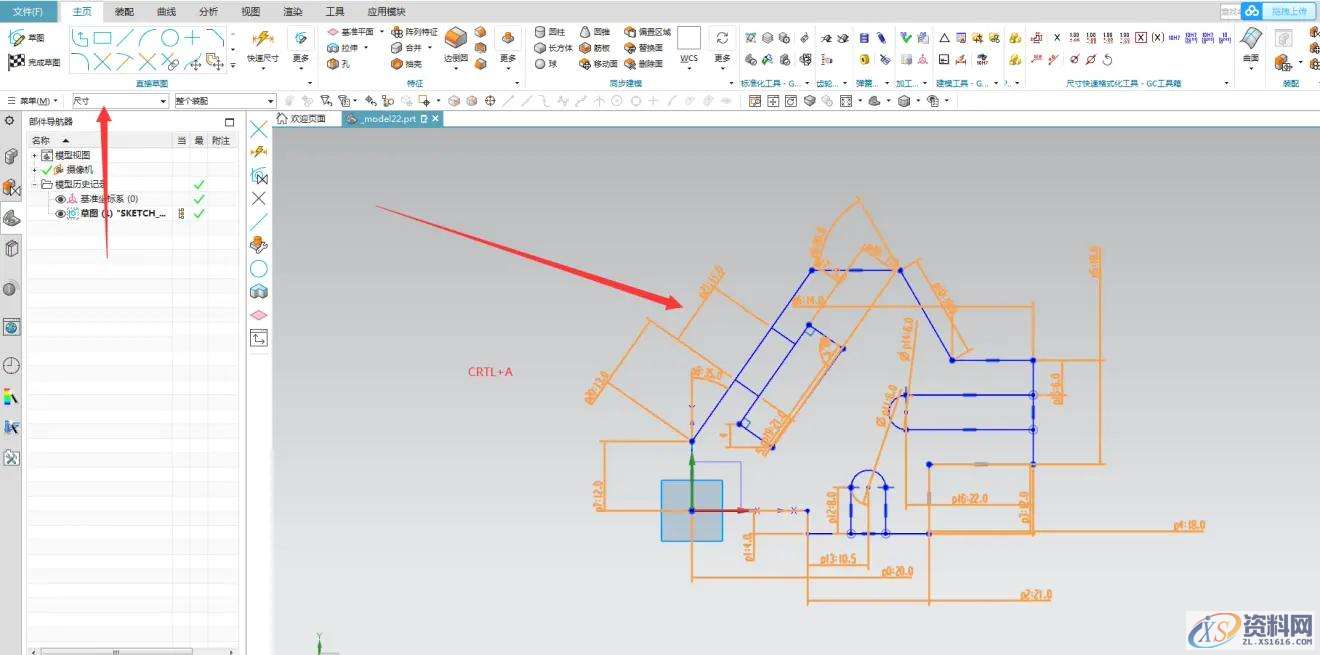Click the Rapid Dimension (快速尺寸) lightning icon
The image size is (1320, 655).
[262, 39]
